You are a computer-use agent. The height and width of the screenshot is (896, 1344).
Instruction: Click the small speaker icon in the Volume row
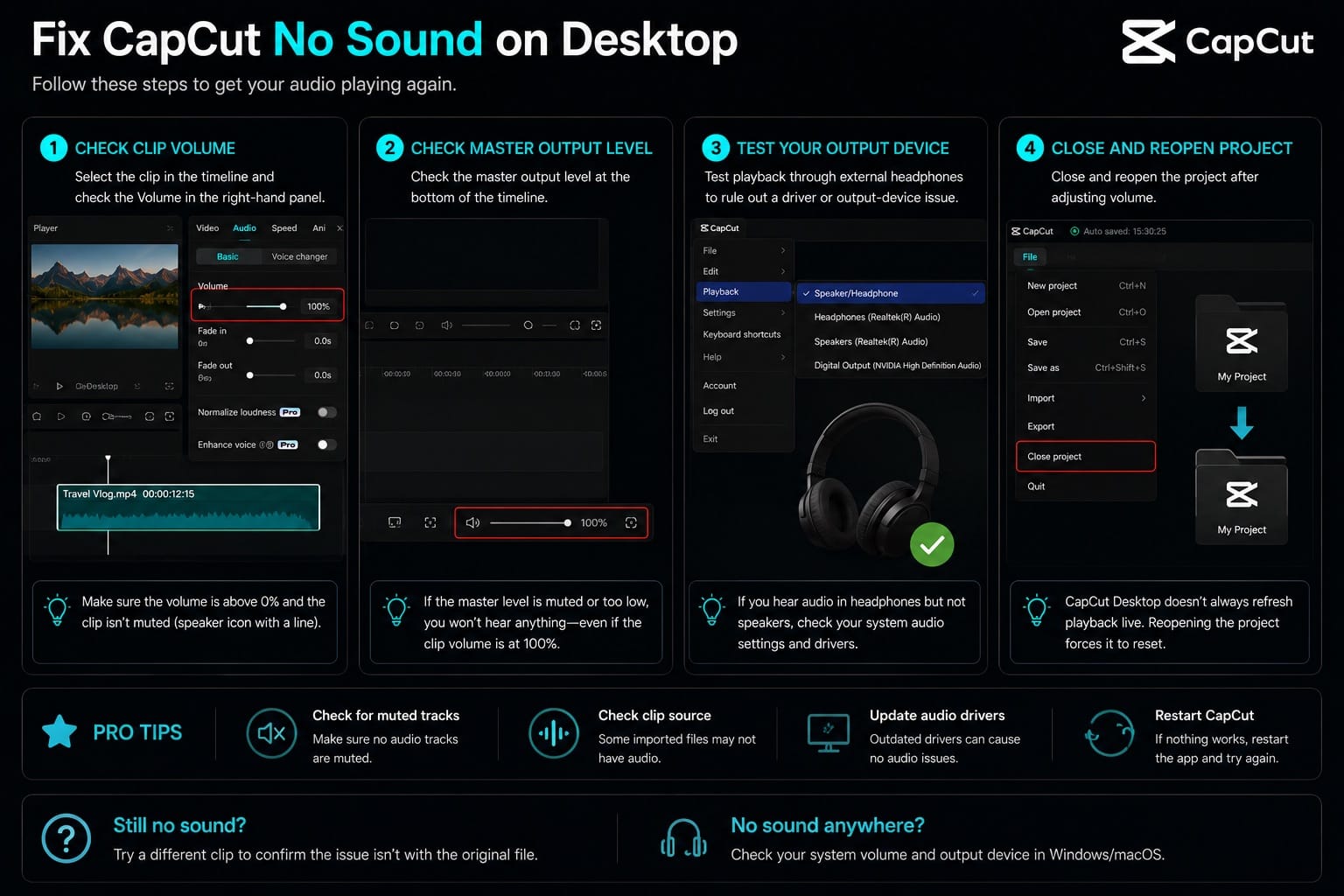tap(203, 306)
